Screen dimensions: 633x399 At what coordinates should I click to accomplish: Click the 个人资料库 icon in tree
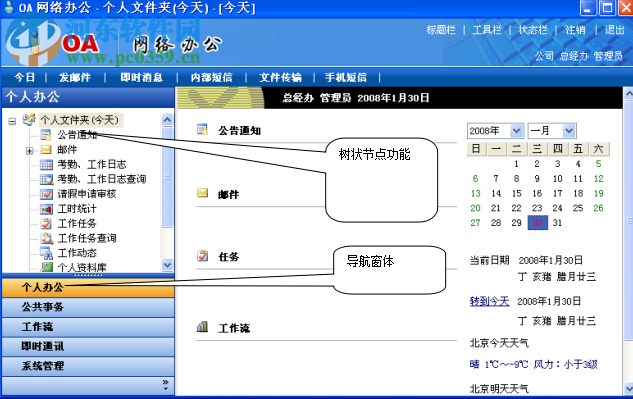click(47, 267)
